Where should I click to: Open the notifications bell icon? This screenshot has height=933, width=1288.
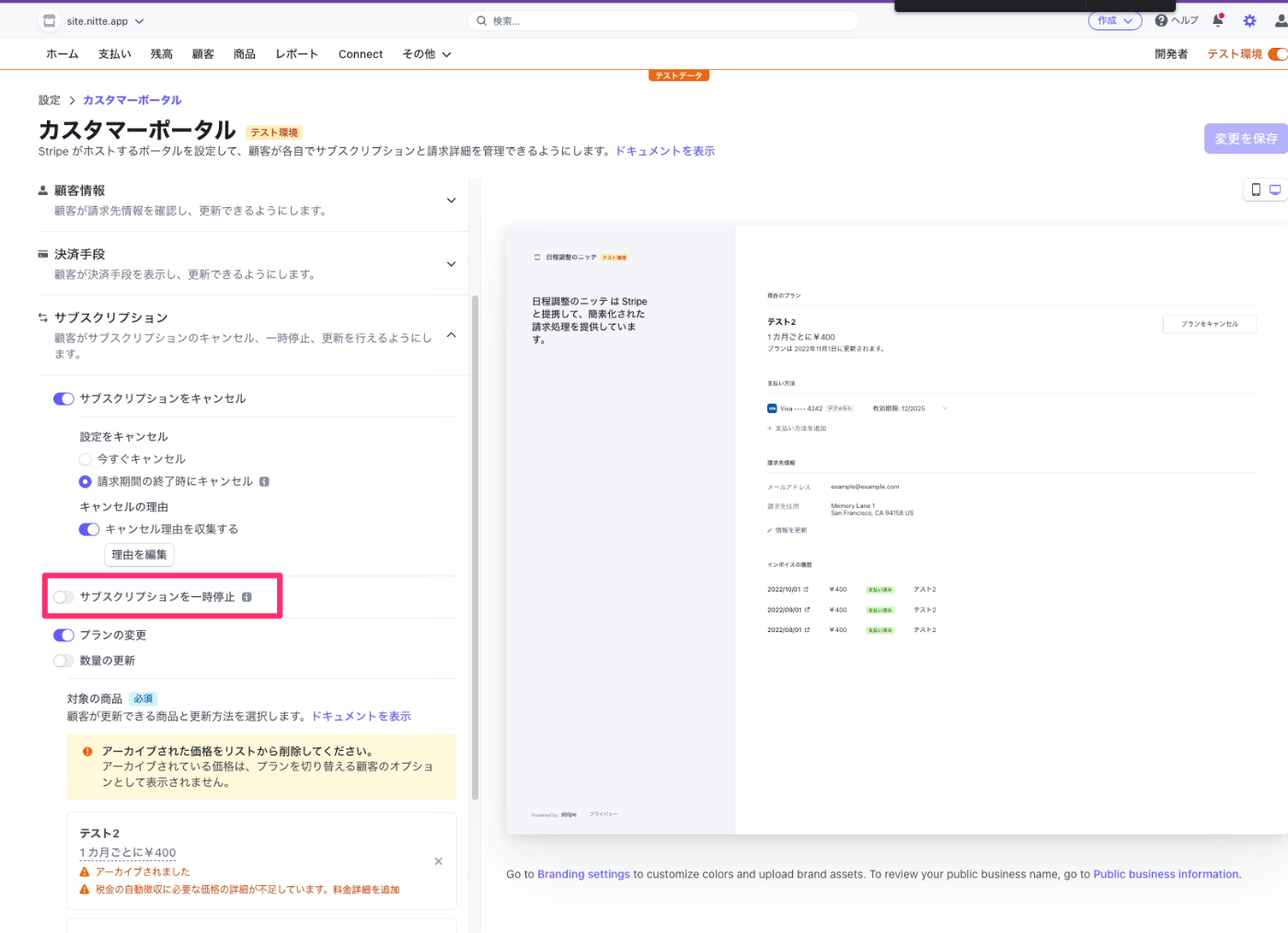pos(1218,20)
